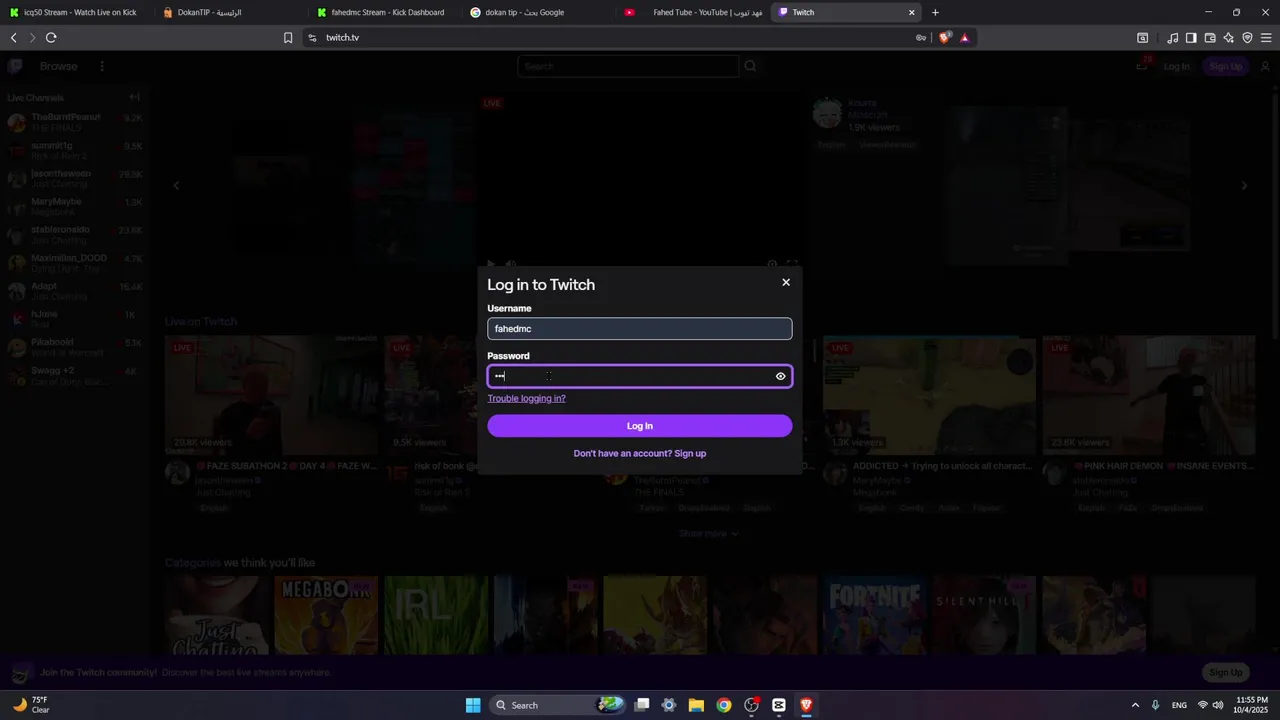Open the Twitch top bar Log In button

pyautogui.click(x=1176, y=66)
